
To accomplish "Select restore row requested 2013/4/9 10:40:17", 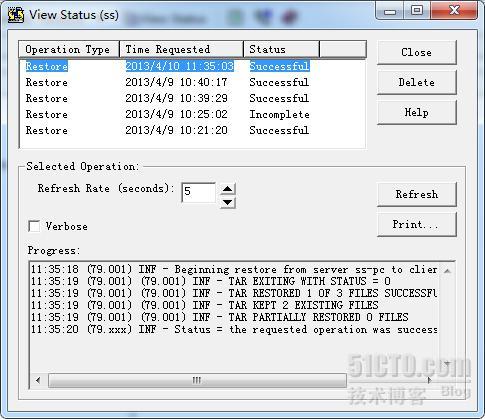I will click(x=192, y=82).
